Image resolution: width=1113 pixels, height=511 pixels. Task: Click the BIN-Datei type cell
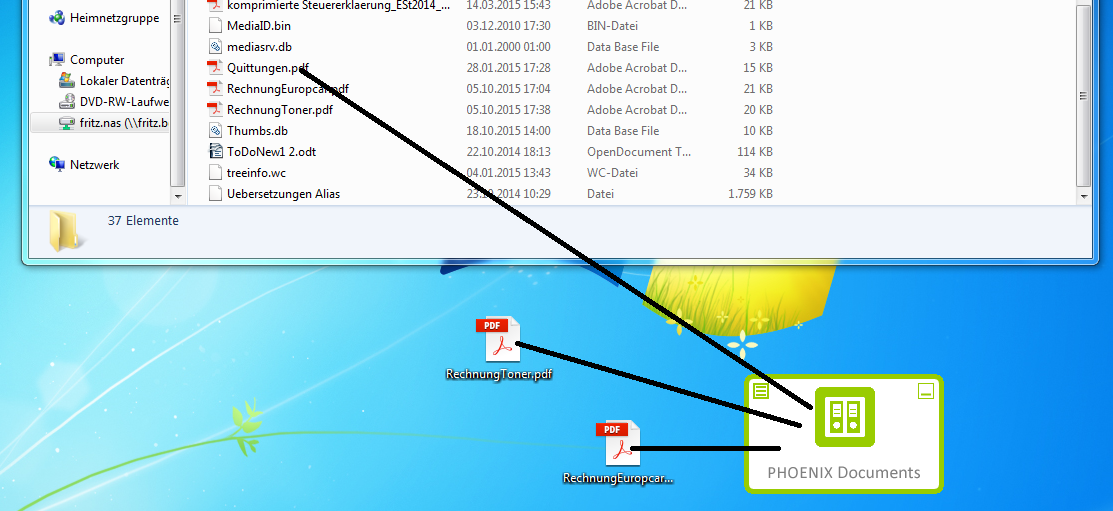click(x=613, y=26)
